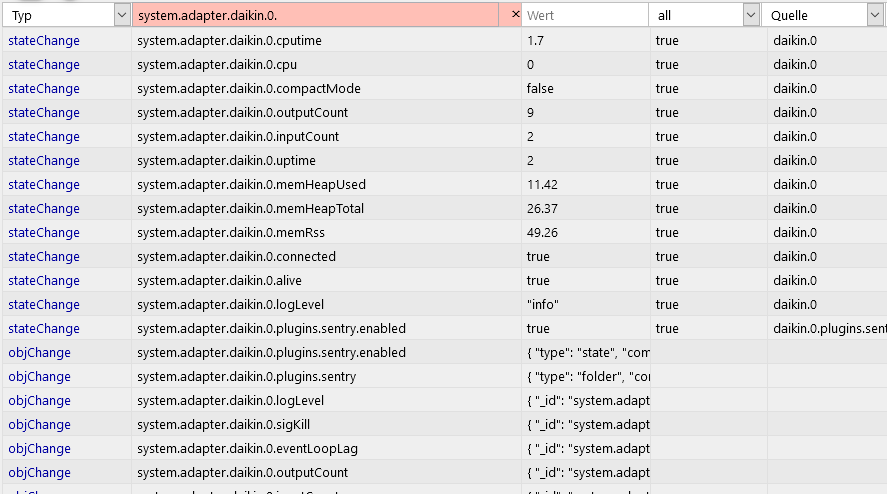Click daikin.0 source in cpu row
The height and width of the screenshot is (494, 887).
coord(795,65)
